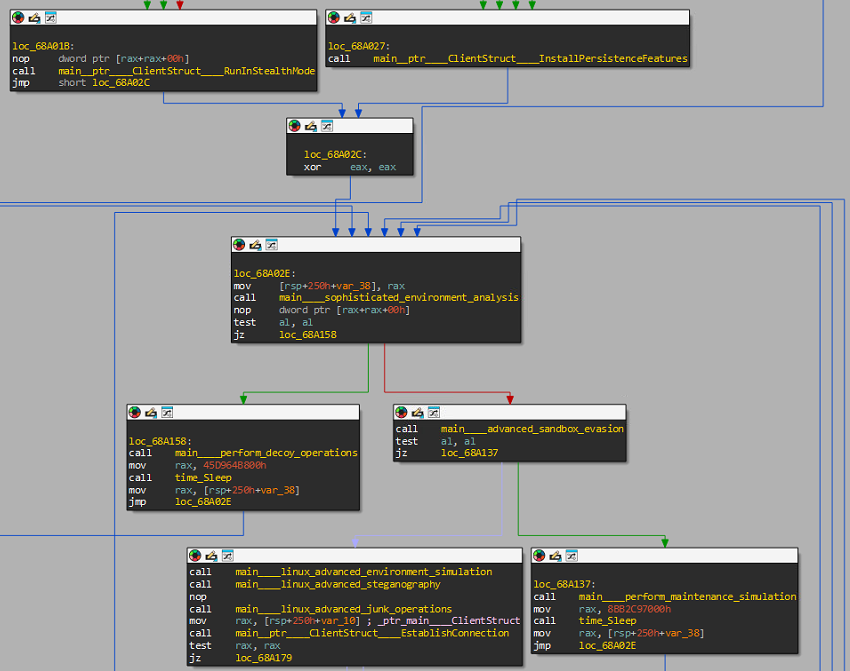This screenshot has height=671, width=850.
Task: Select label loc_68A137:
Action: (x=564, y=584)
